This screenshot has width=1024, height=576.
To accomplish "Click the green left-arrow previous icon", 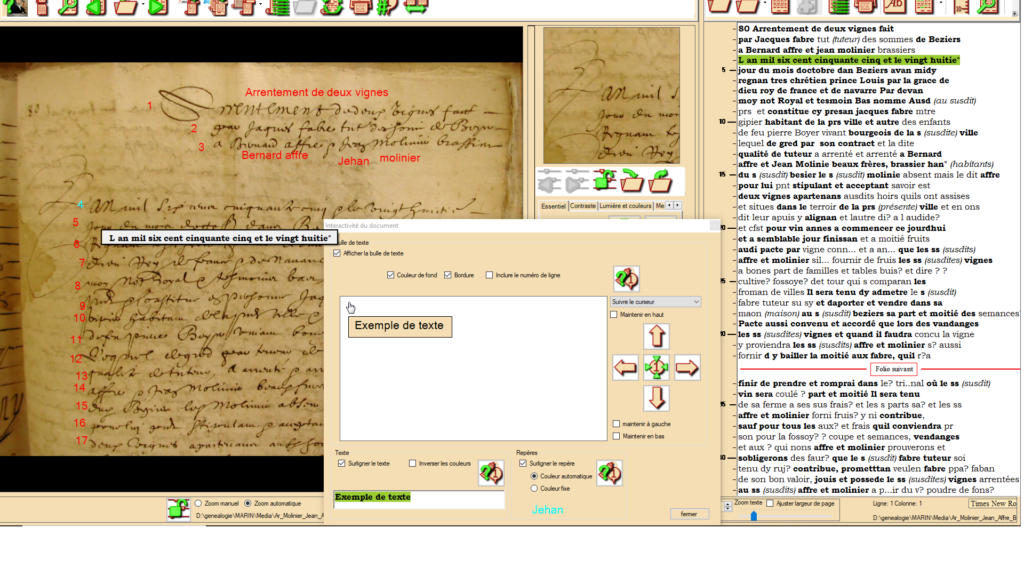I will click(x=96, y=7).
